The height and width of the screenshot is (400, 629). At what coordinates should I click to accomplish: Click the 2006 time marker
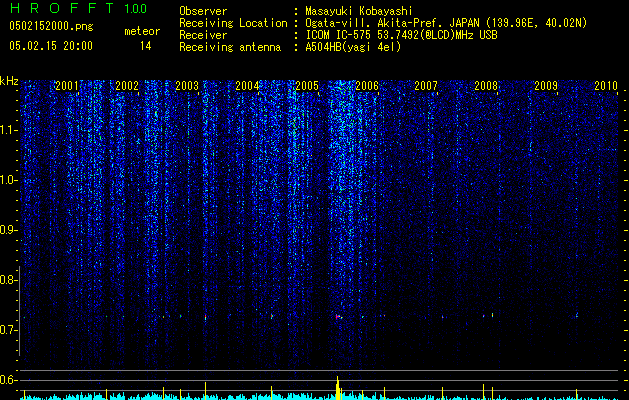click(x=367, y=86)
